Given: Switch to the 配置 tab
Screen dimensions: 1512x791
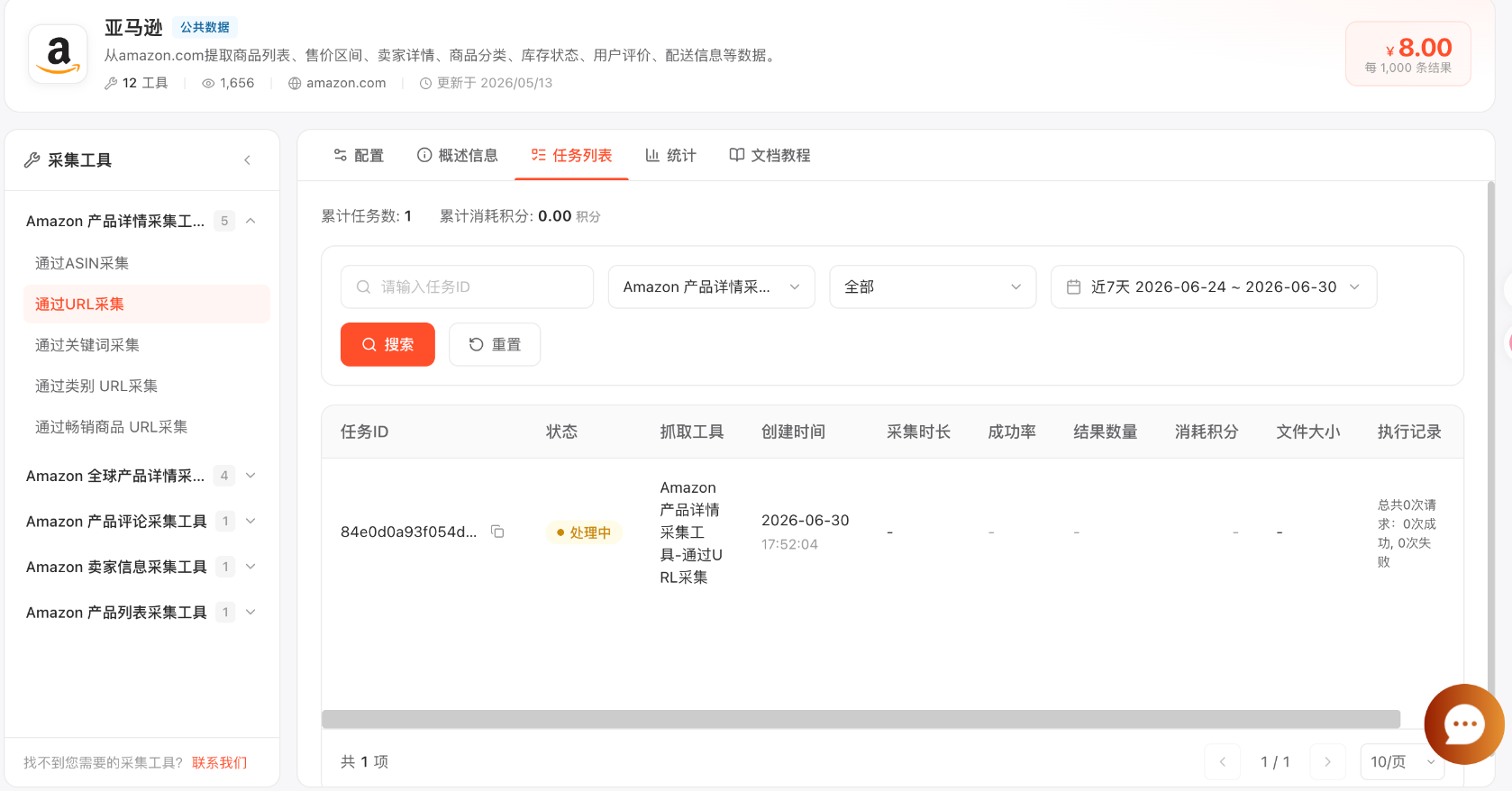Looking at the screenshot, I should tap(359, 156).
